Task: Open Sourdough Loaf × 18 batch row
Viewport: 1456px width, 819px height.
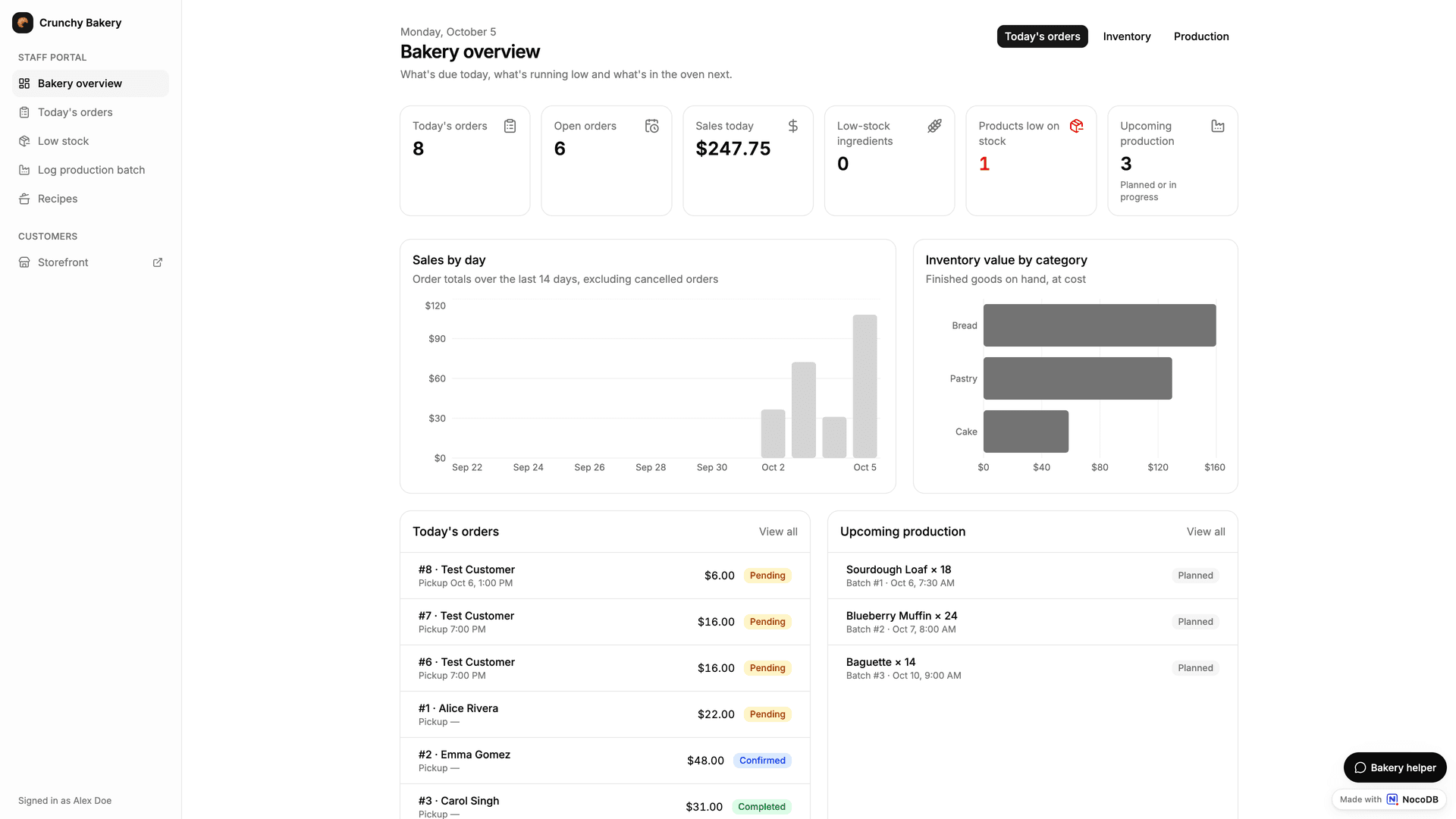Action: point(1033,576)
